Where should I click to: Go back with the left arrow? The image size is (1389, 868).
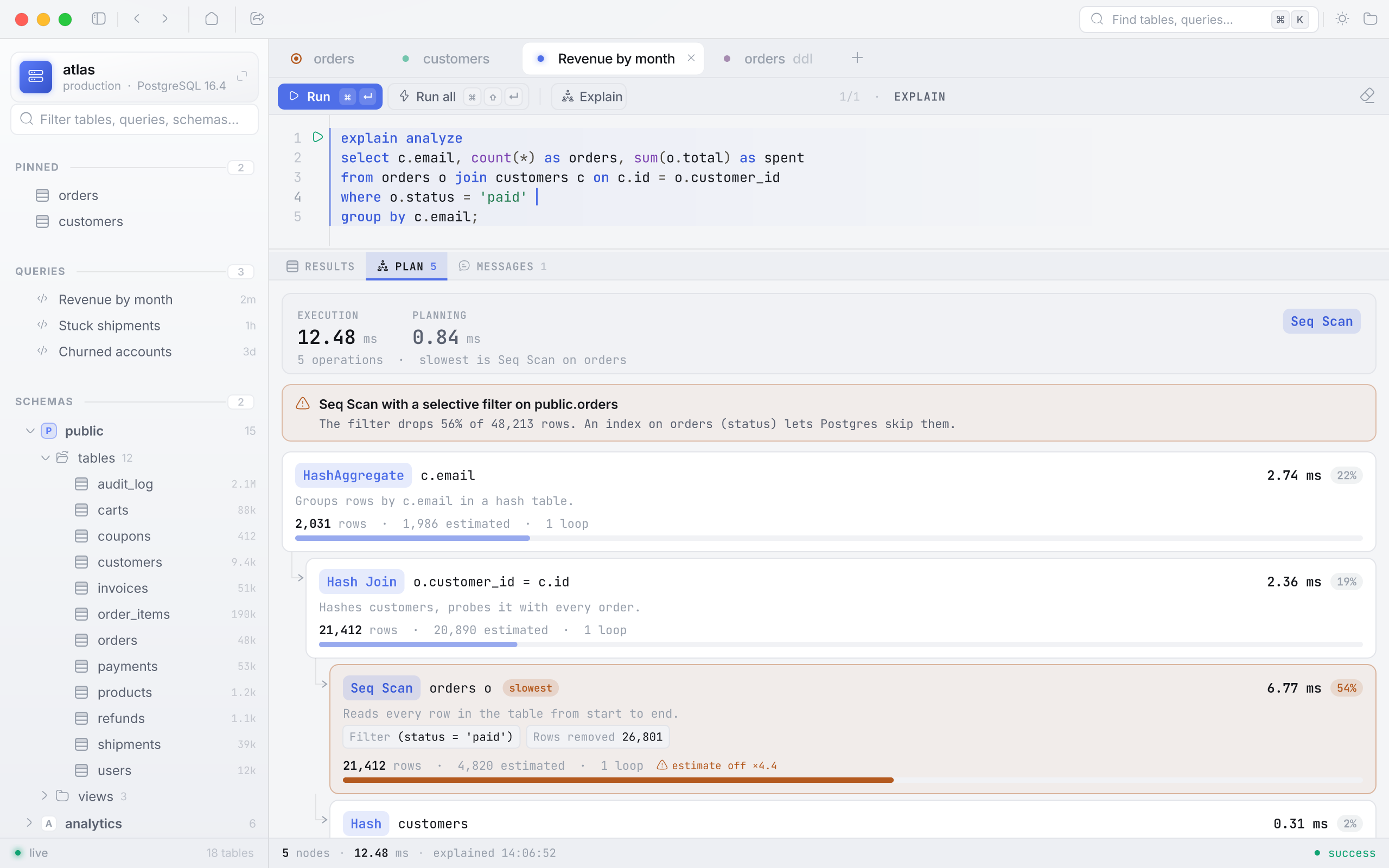click(137, 19)
